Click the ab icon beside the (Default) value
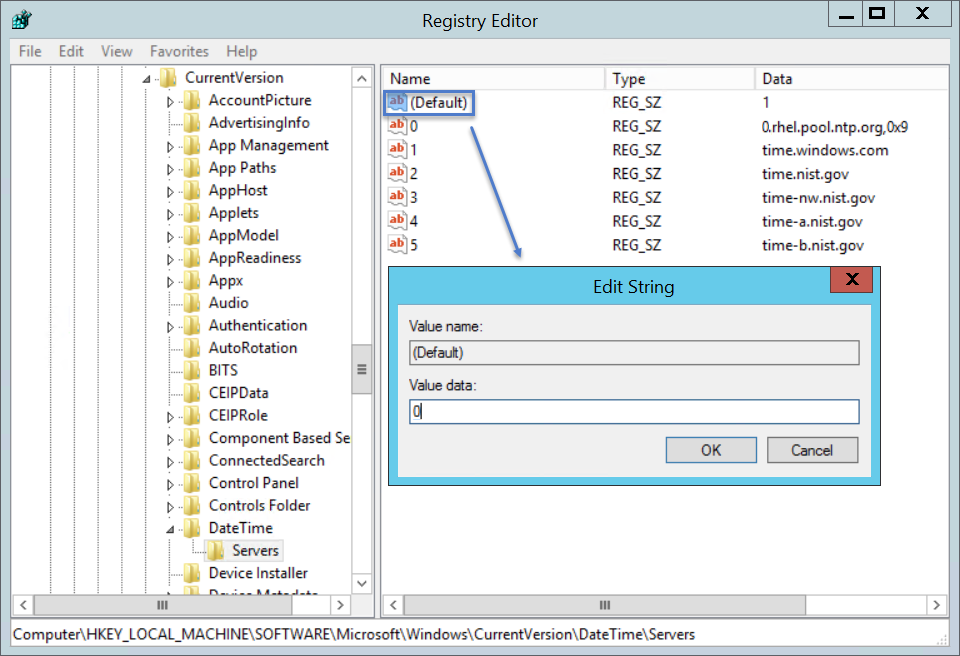 [x=398, y=102]
